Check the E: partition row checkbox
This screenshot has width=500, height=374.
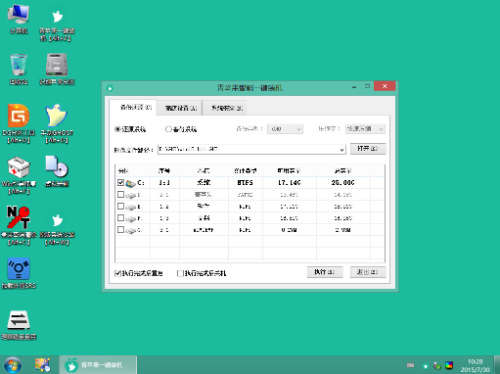pyautogui.click(x=121, y=206)
